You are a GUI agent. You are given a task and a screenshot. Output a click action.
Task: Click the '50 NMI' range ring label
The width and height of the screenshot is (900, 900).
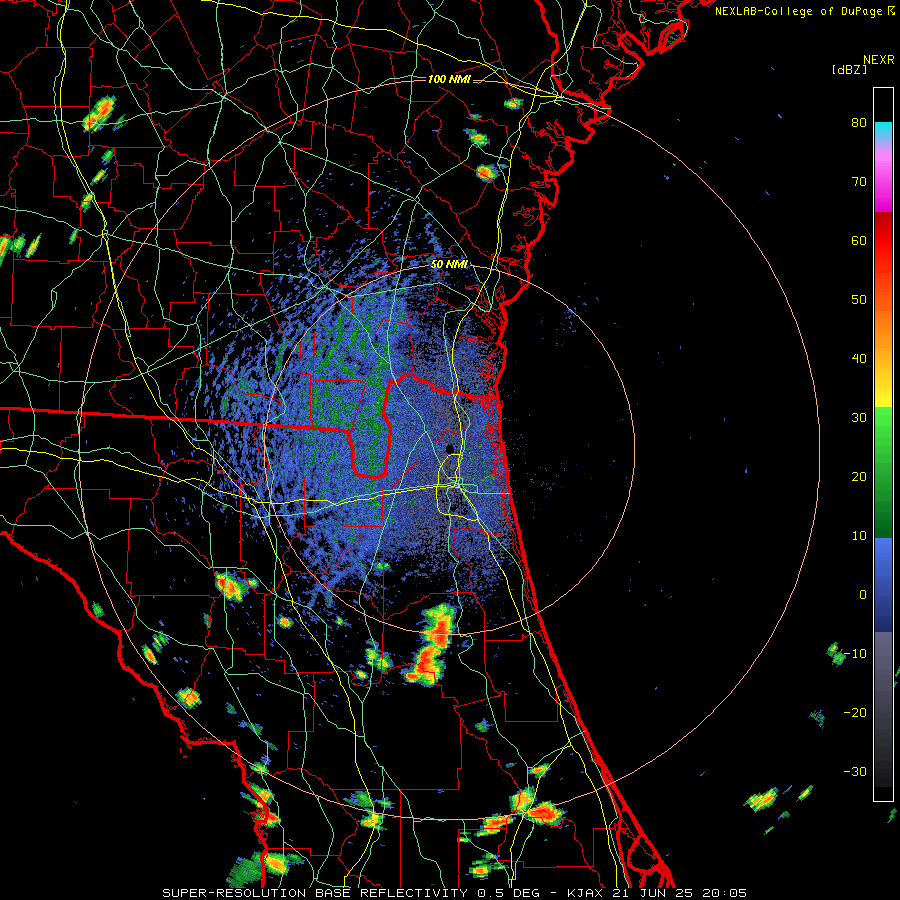point(449,264)
